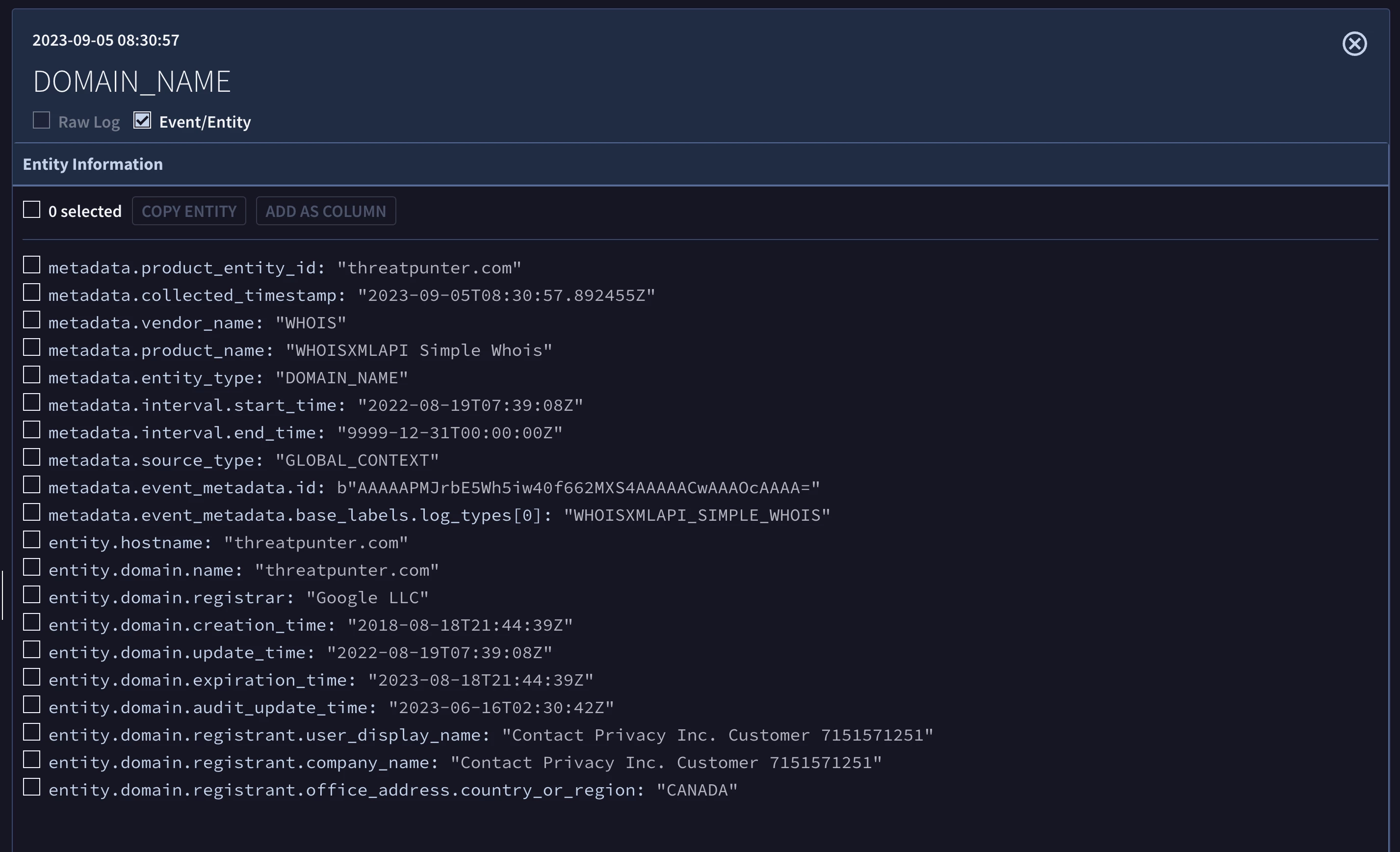The height and width of the screenshot is (852, 1400).
Task: Tick the entity.domain.name checkbox
Action: click(31, 567)
